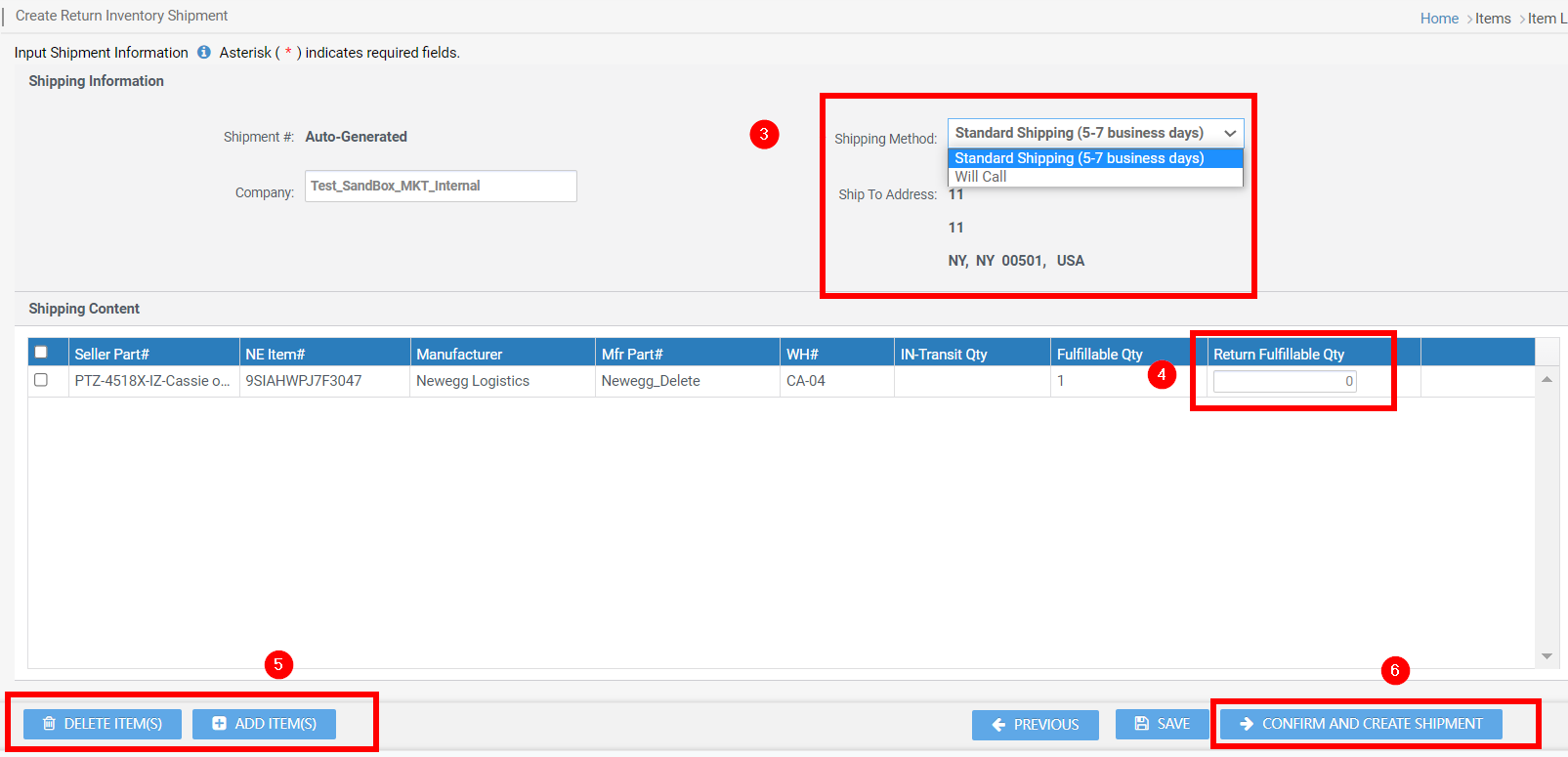Go to Home breadcrumb link
Image resolution: width=1568 pixels, height=757 pixels.
point(1439,19)
